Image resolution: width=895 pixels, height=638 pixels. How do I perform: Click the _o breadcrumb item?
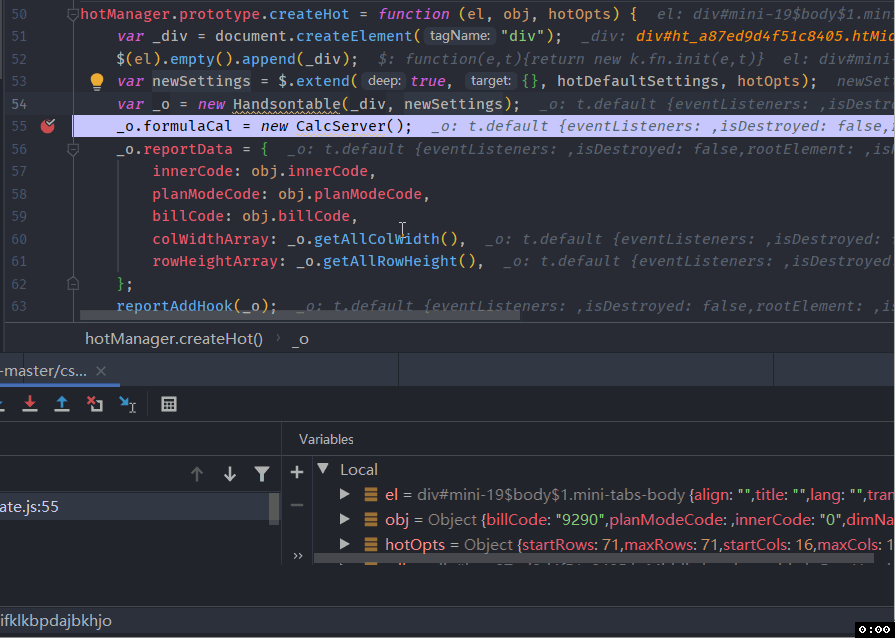click(x=301, y=340)
